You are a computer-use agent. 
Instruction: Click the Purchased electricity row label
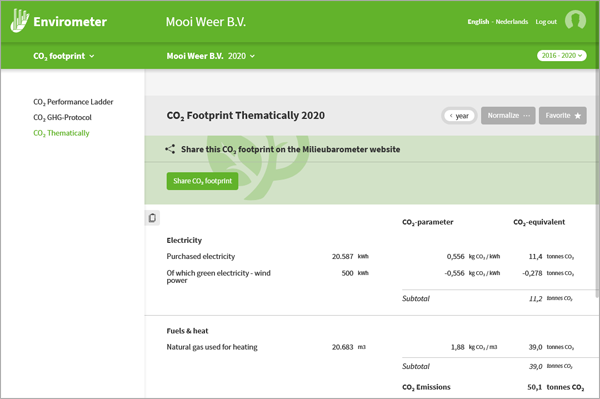click(x=201, y=256)
